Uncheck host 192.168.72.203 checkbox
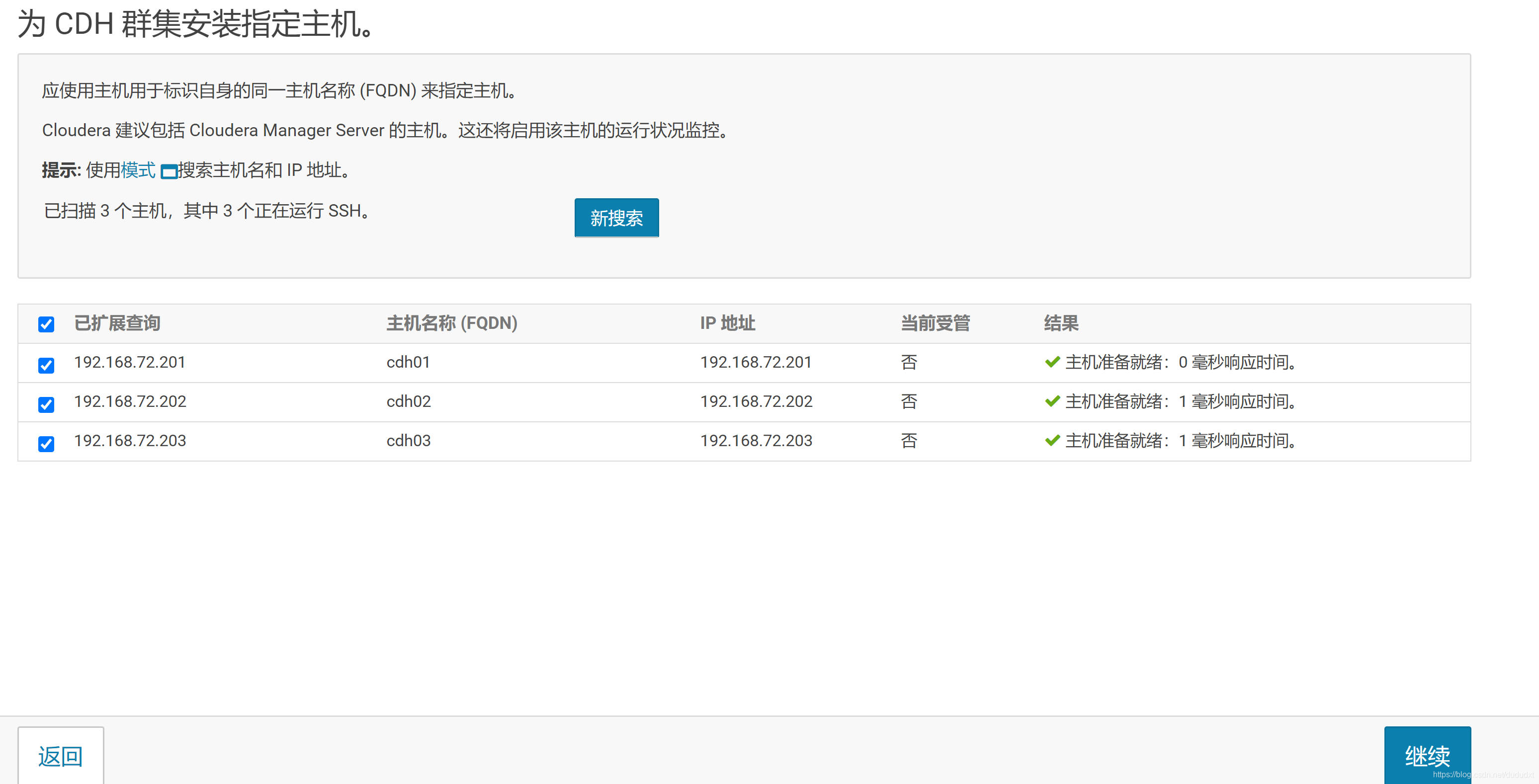Screen dimensions: 1539x784 [46, 444]
